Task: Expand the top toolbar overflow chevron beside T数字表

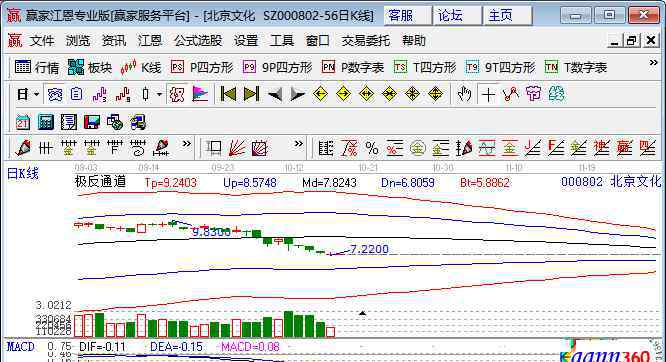Action: pos(653,63)
